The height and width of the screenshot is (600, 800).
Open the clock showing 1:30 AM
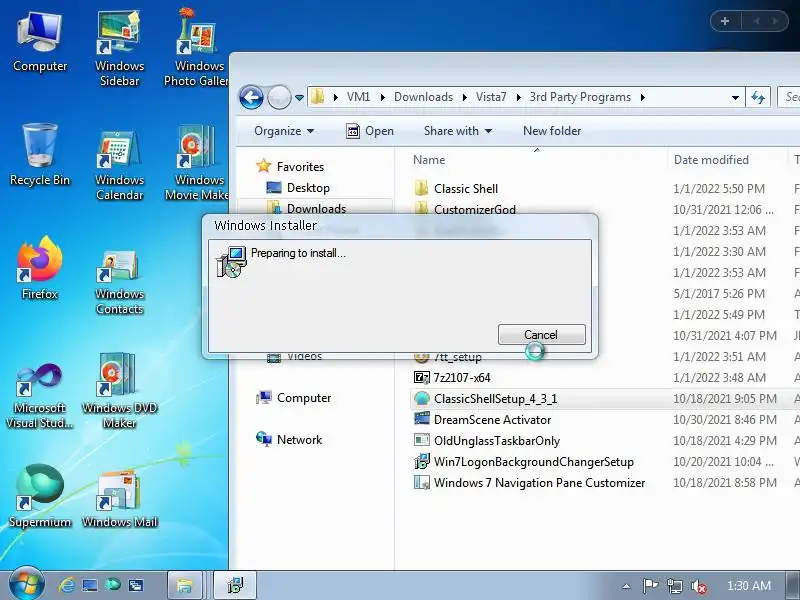749,586
